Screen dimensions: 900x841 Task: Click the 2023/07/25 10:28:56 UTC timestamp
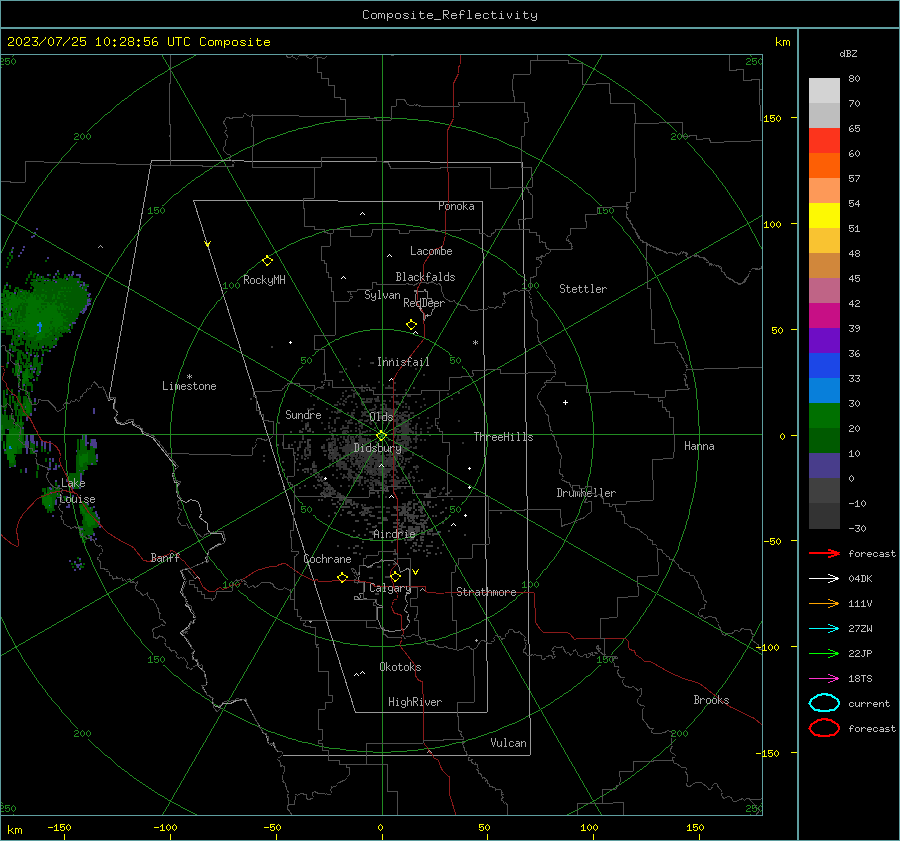[99, 41]
